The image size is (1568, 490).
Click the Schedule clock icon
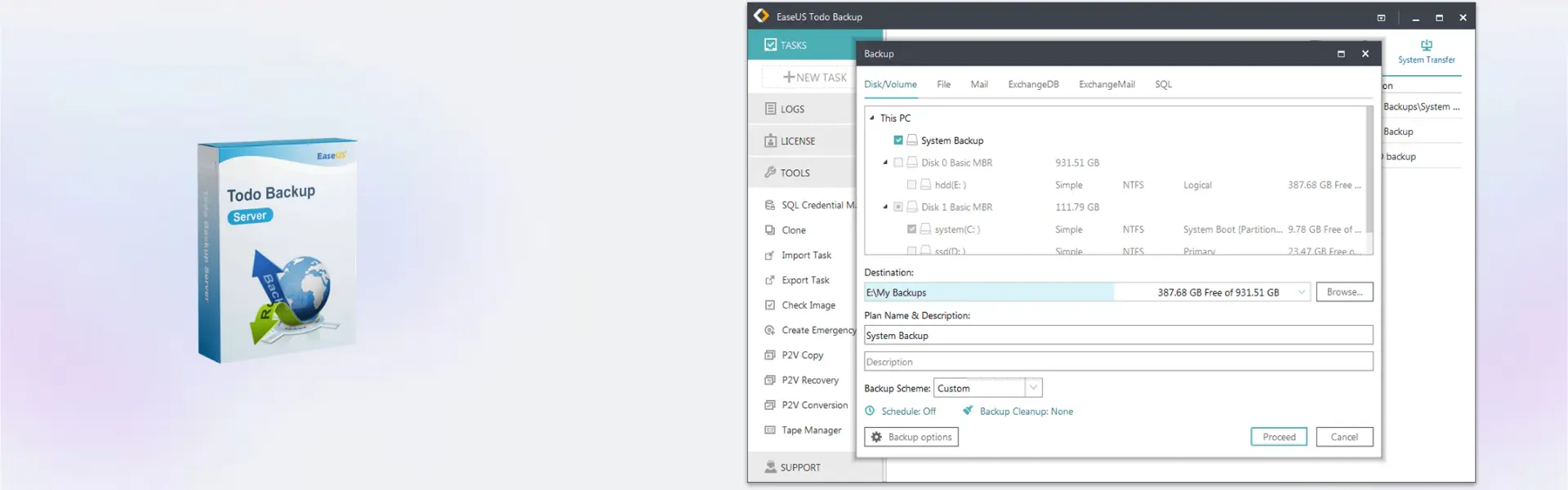[x=870, y=411]
